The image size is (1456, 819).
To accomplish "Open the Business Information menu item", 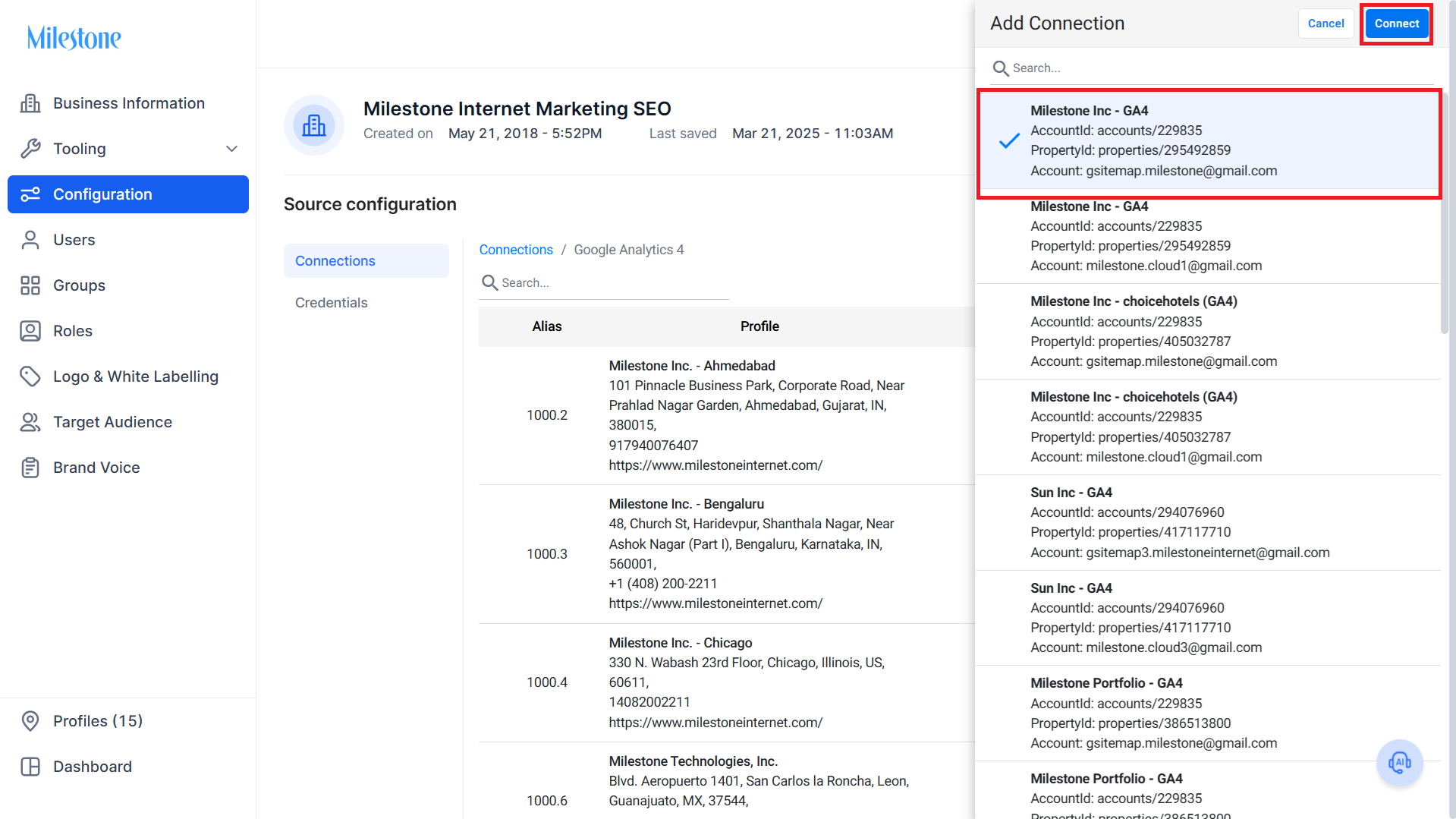I will click(x=128, y=103).
